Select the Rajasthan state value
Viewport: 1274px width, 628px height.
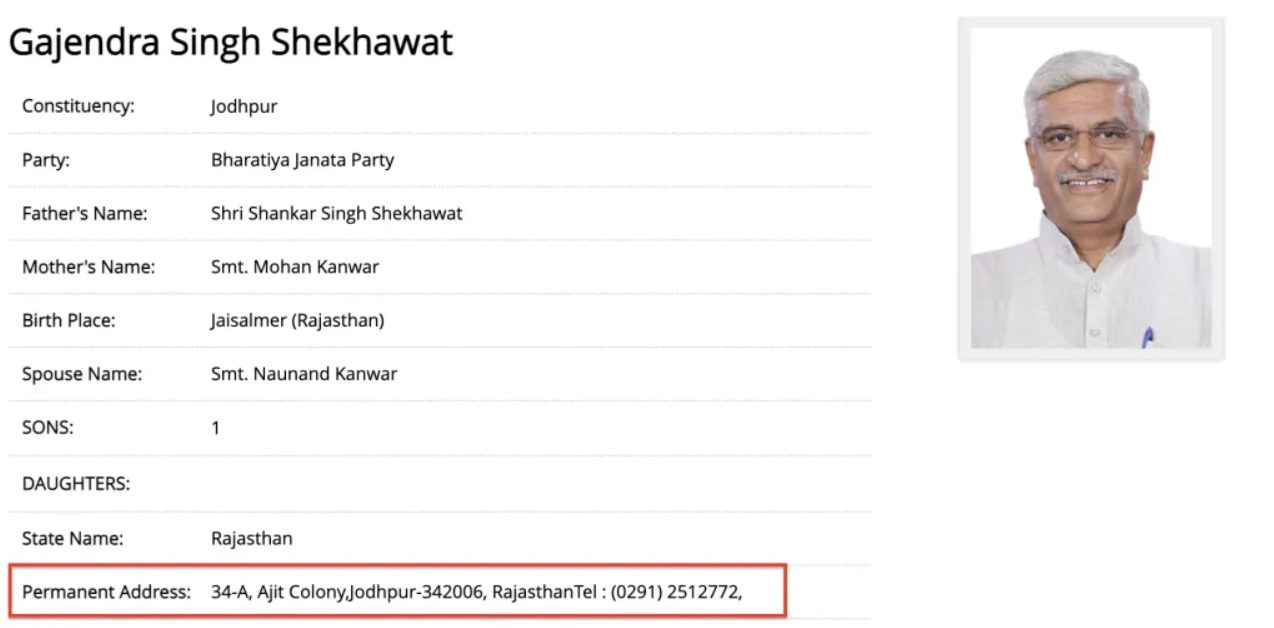[x=252, y=538]
